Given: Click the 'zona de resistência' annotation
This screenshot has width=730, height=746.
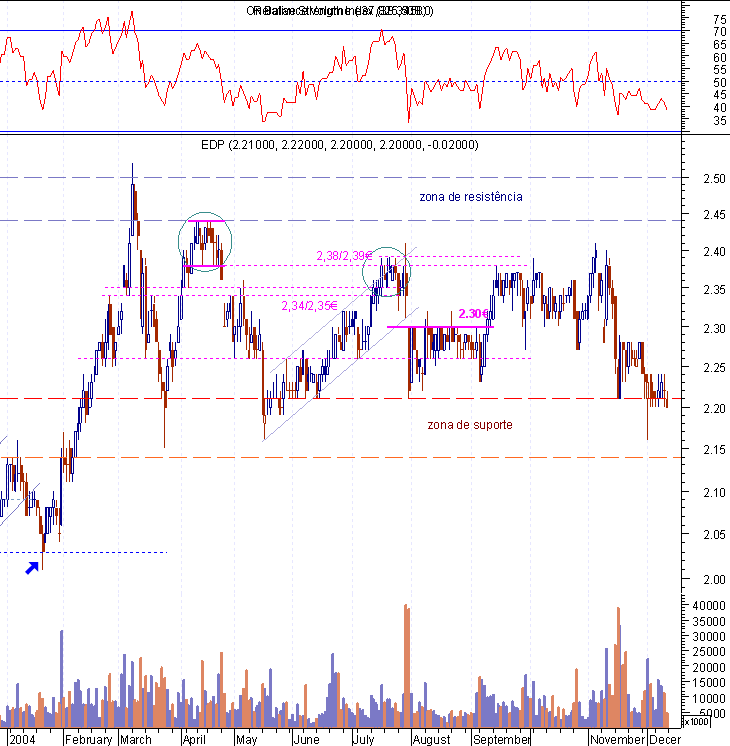Looking at the screenshot, I should coord(471,196).
